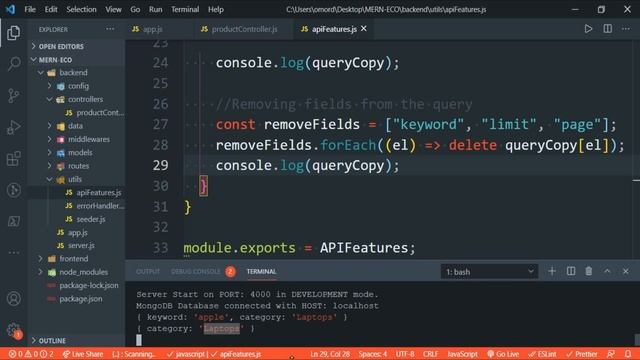Close the terminal panel

(625, 271)
